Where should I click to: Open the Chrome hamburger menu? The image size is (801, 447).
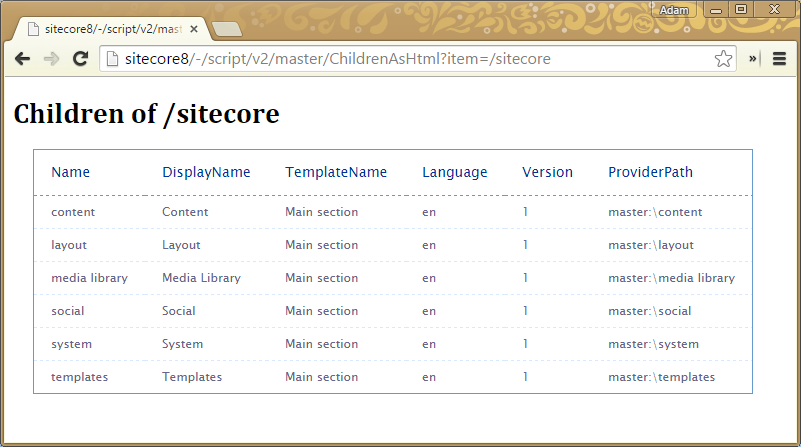780,59
